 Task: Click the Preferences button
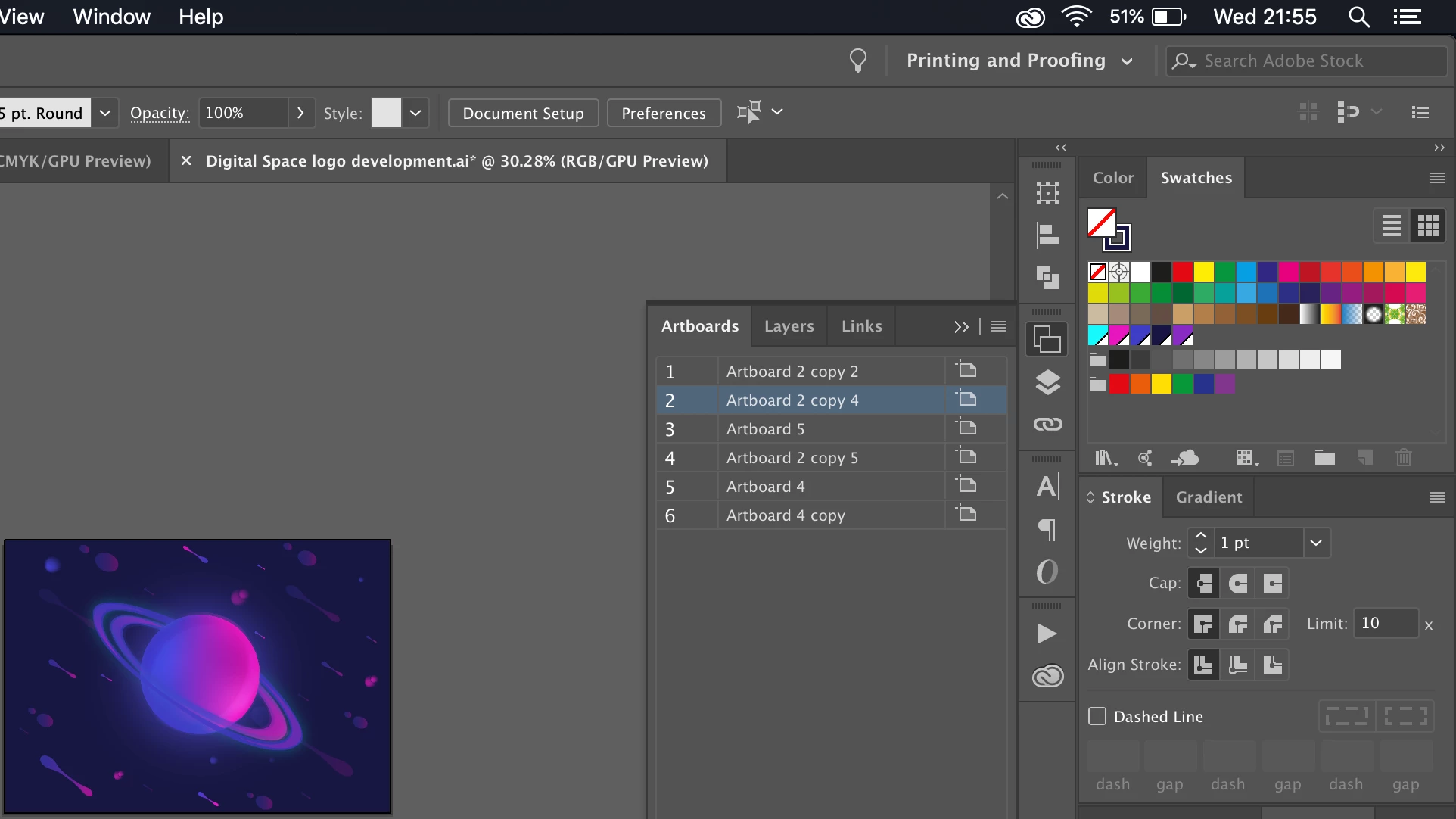pos(663,113)
